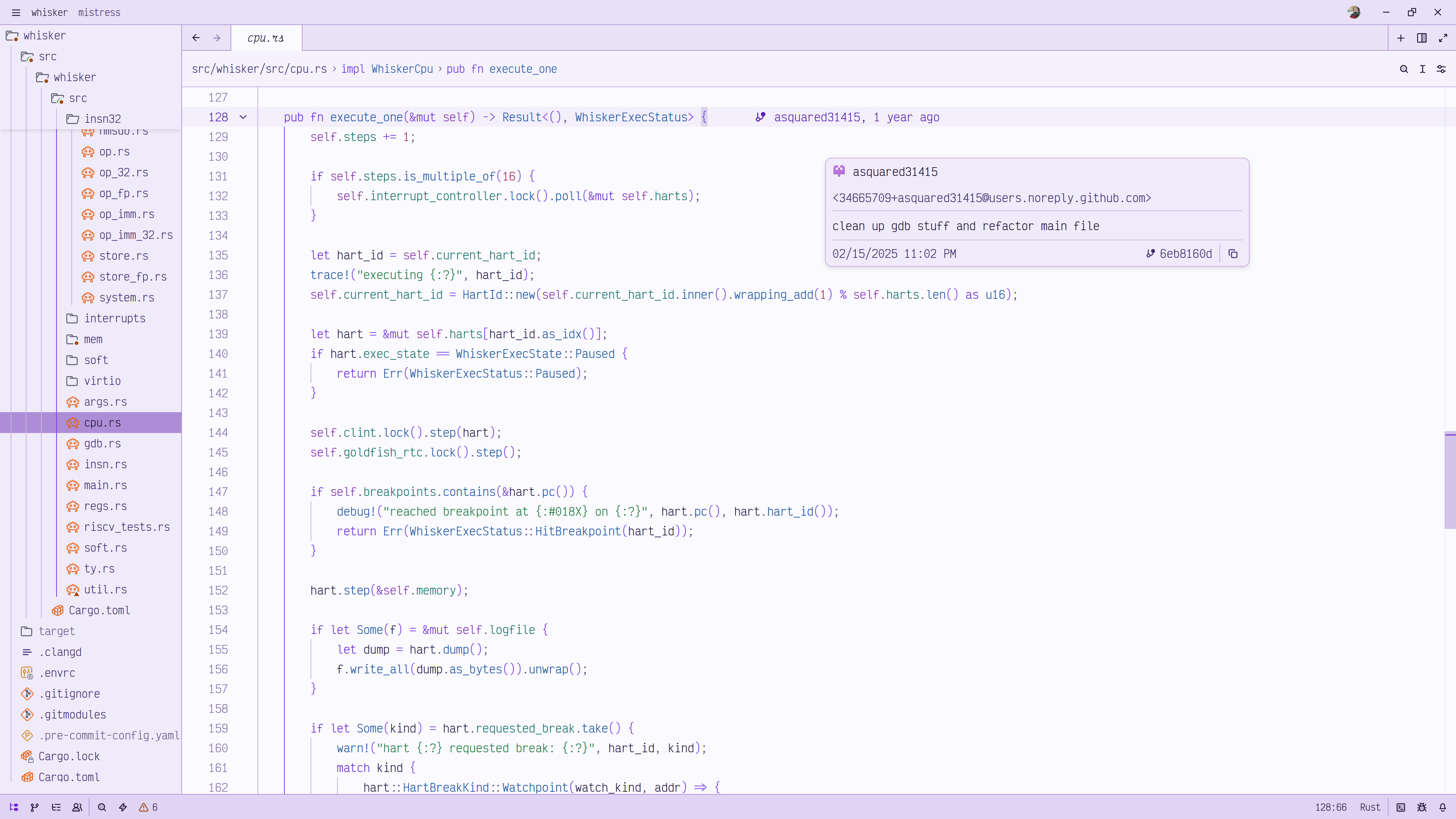This screenshot has height=819, width=1456.
Task: Open Cargo.lock file
Action: coord(91,756)
